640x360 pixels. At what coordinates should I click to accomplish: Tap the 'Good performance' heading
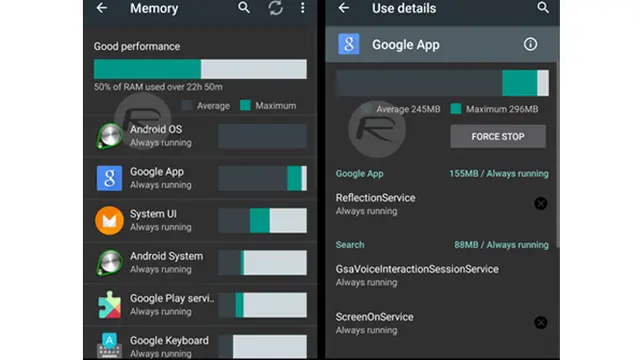click(137, 46)
